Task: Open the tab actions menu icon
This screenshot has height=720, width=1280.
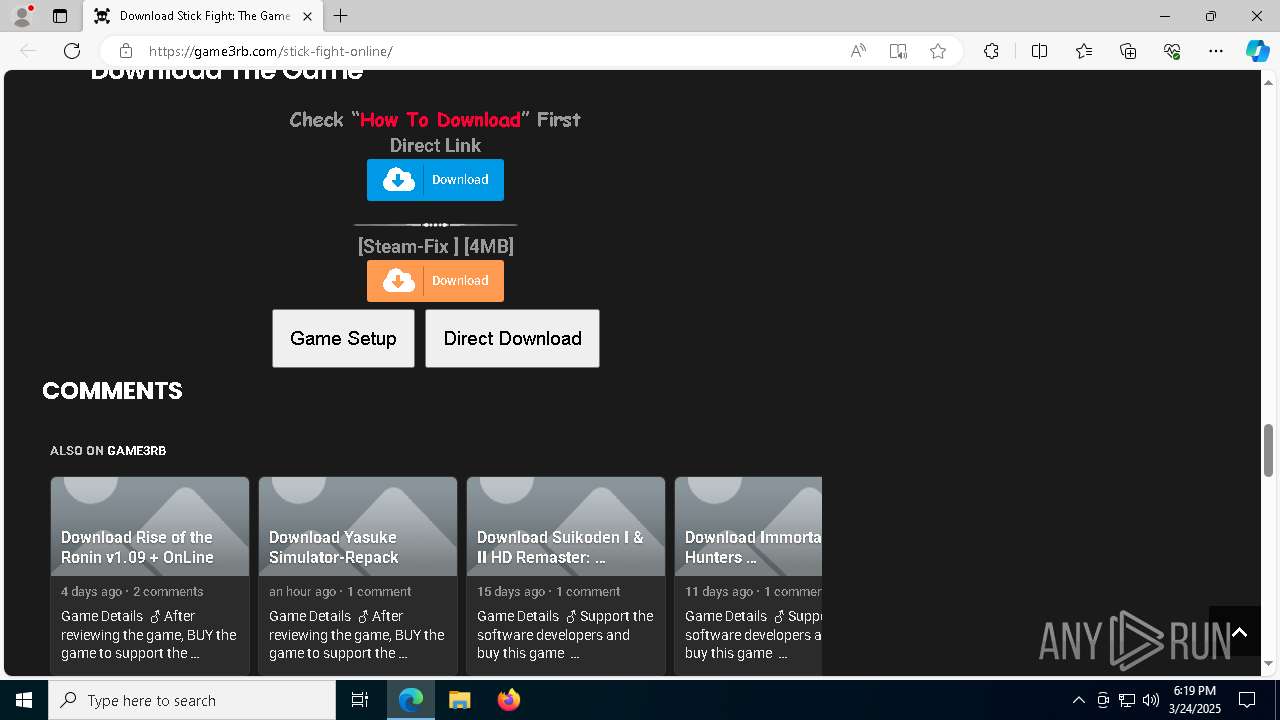Action: point(60,16)
